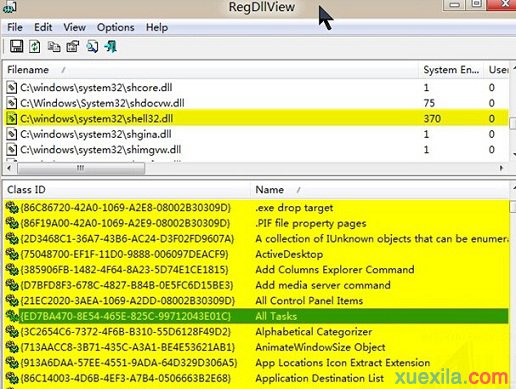
Task: Click the 'All Tasks' name cell
Action: (276, 316)
